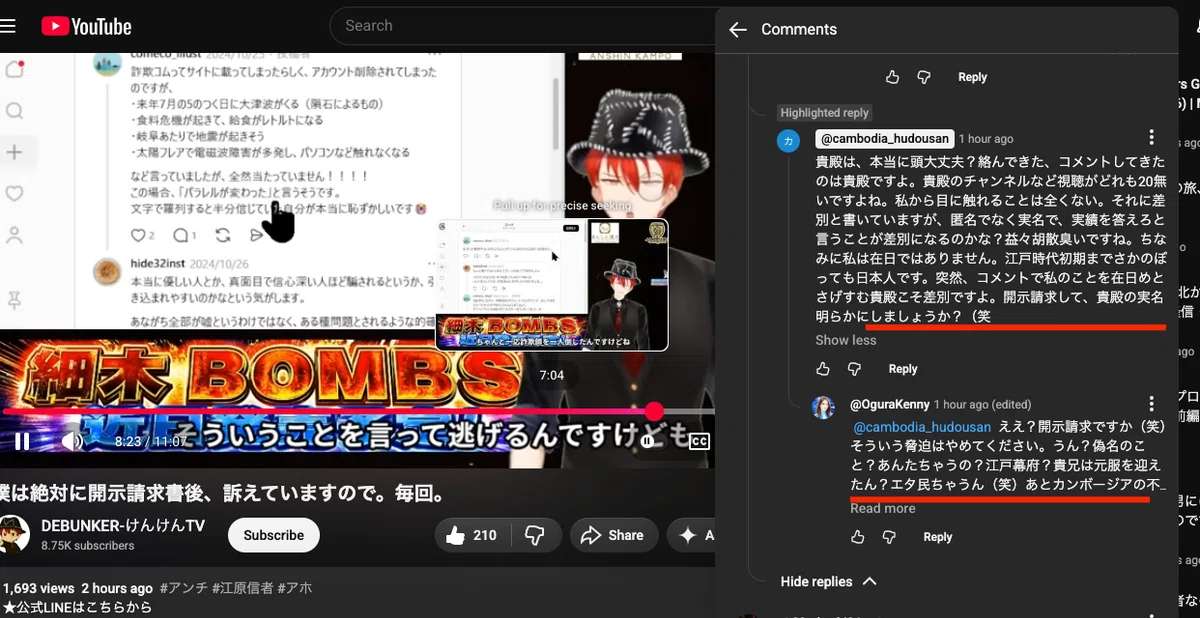
Task: Click the Highlighted reply label
Action: 825,113
